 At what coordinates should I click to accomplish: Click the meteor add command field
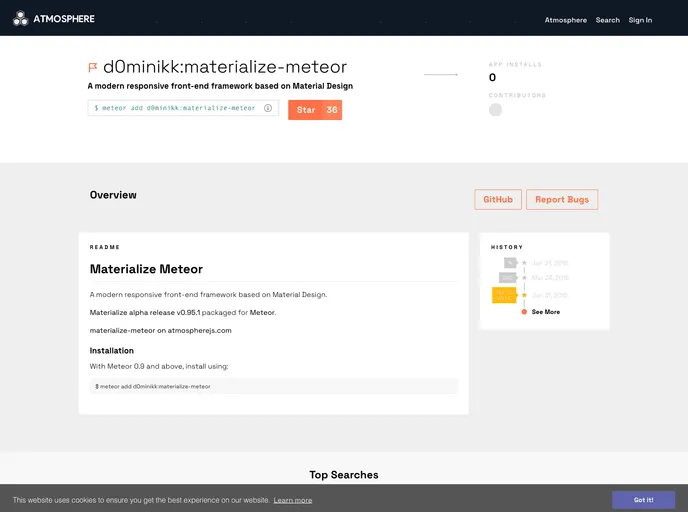tap(183, 108)
